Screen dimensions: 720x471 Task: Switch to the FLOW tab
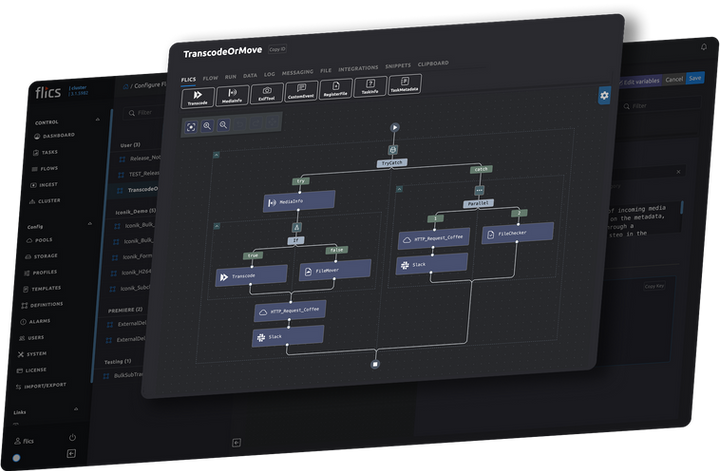point(210,78)
